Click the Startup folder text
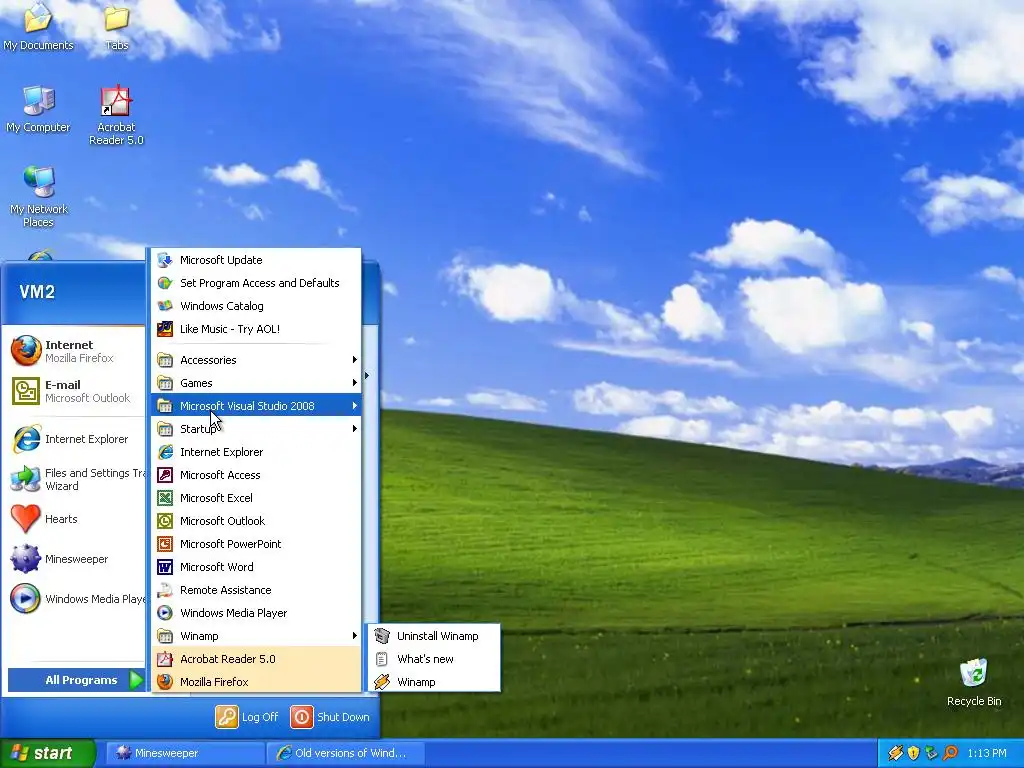The width and height of the screenshot is (1024, 768). click(x=199, y=429)
